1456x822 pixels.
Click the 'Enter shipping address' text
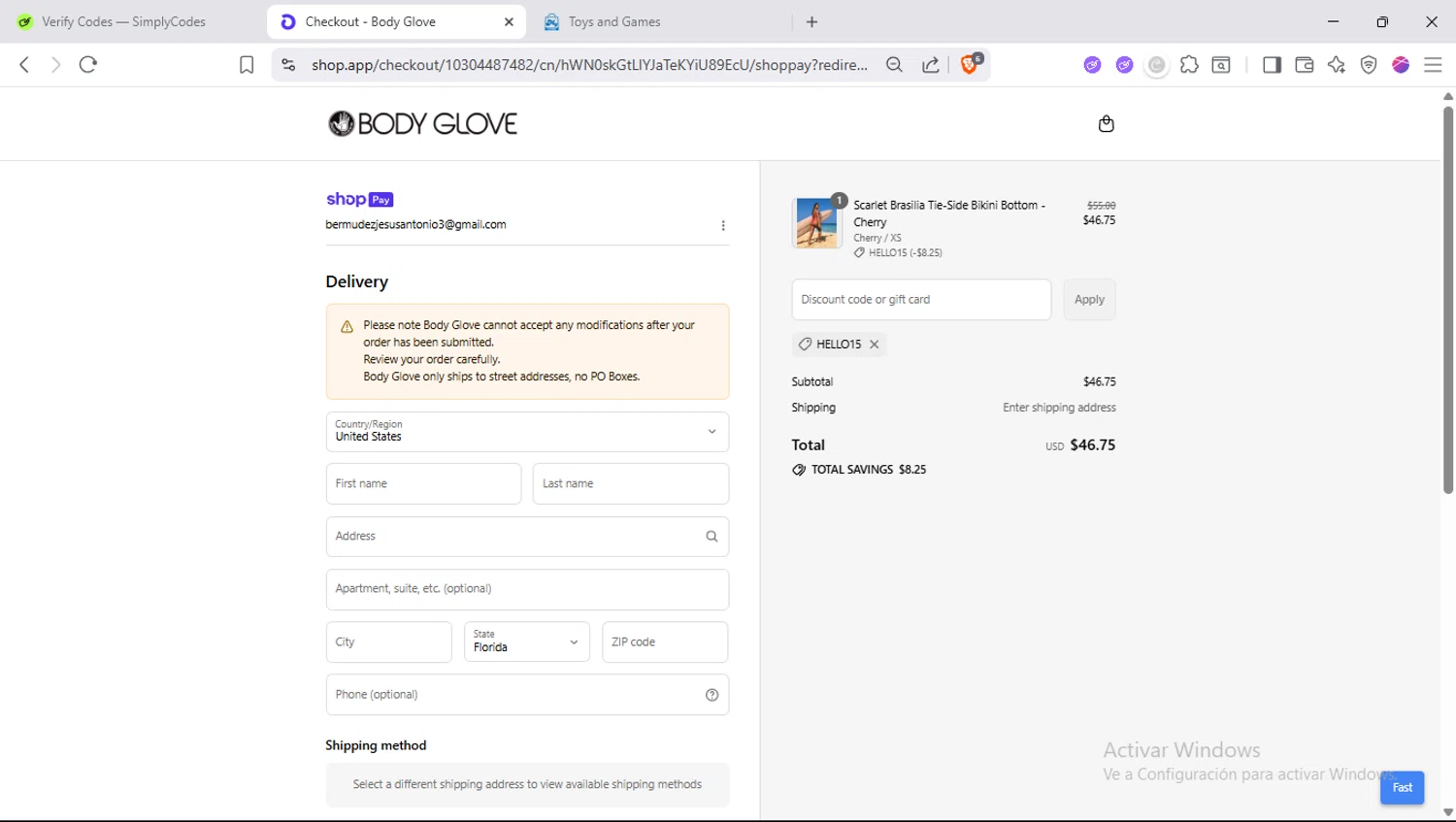(x=1059, y=408)
